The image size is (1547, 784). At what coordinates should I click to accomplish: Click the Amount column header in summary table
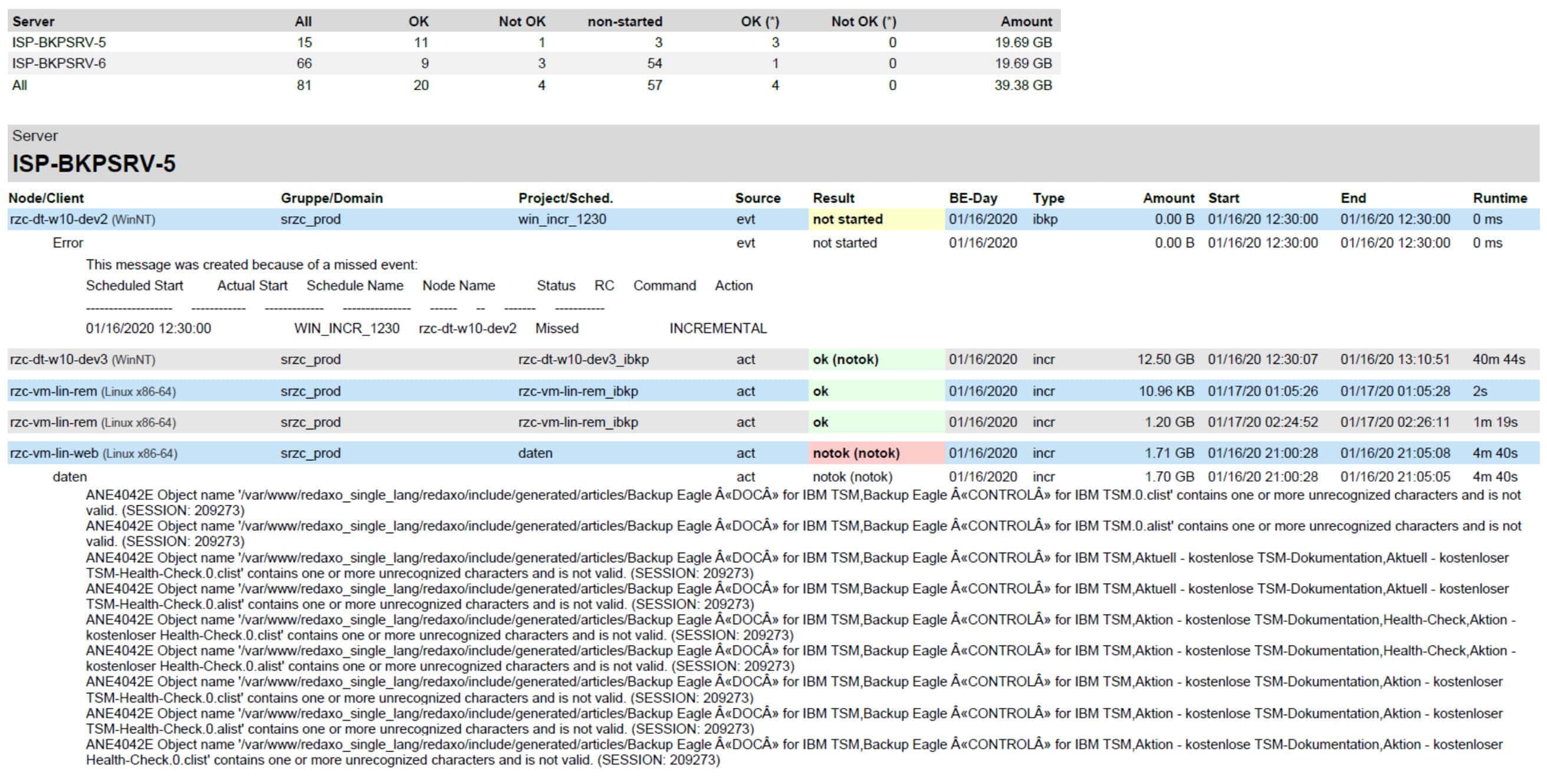click(x=1026, y=22)
